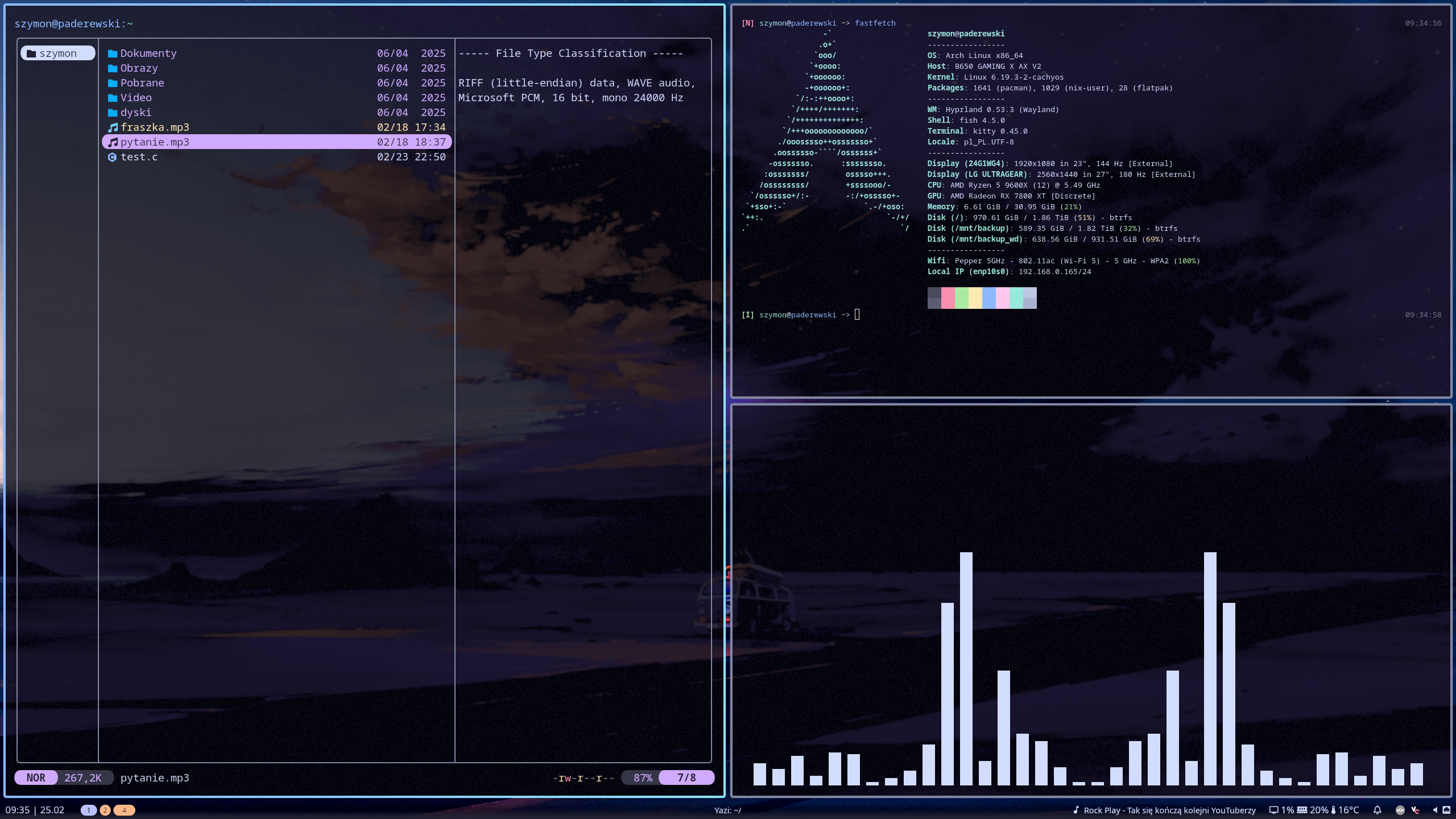The width and height of the screenshot is (1456, 819).
Task: Click the 7/8 position indicator
Action: (686, 777)
